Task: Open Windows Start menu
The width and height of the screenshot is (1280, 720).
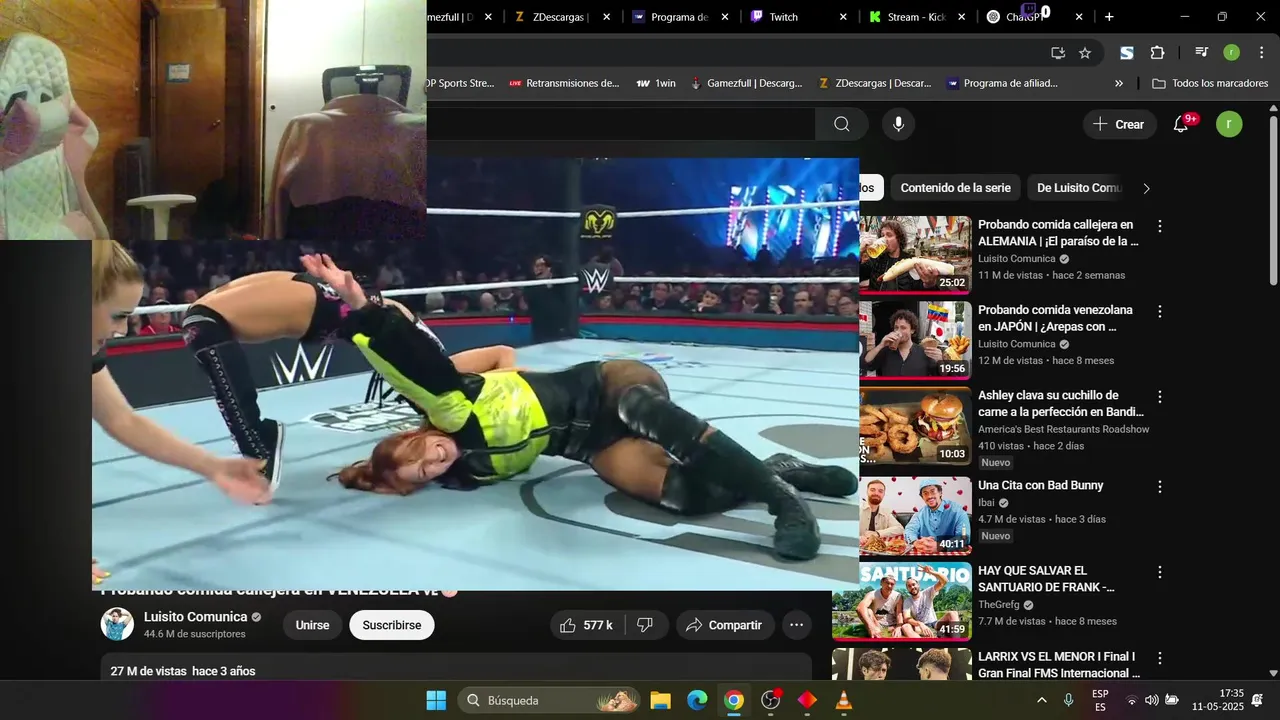Action: click(x=436, y=700)
